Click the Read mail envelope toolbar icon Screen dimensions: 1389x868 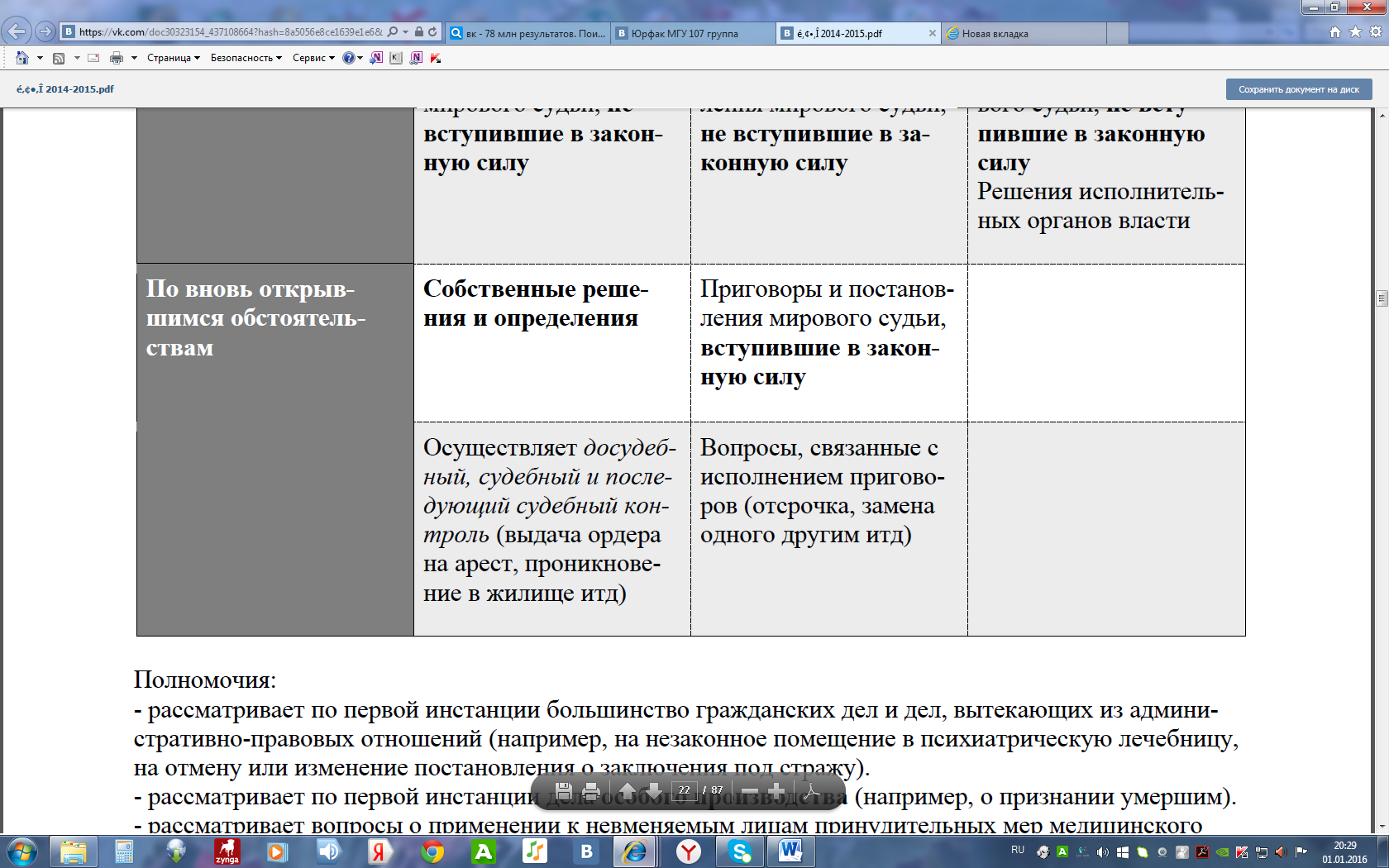[x=93, y=58]
